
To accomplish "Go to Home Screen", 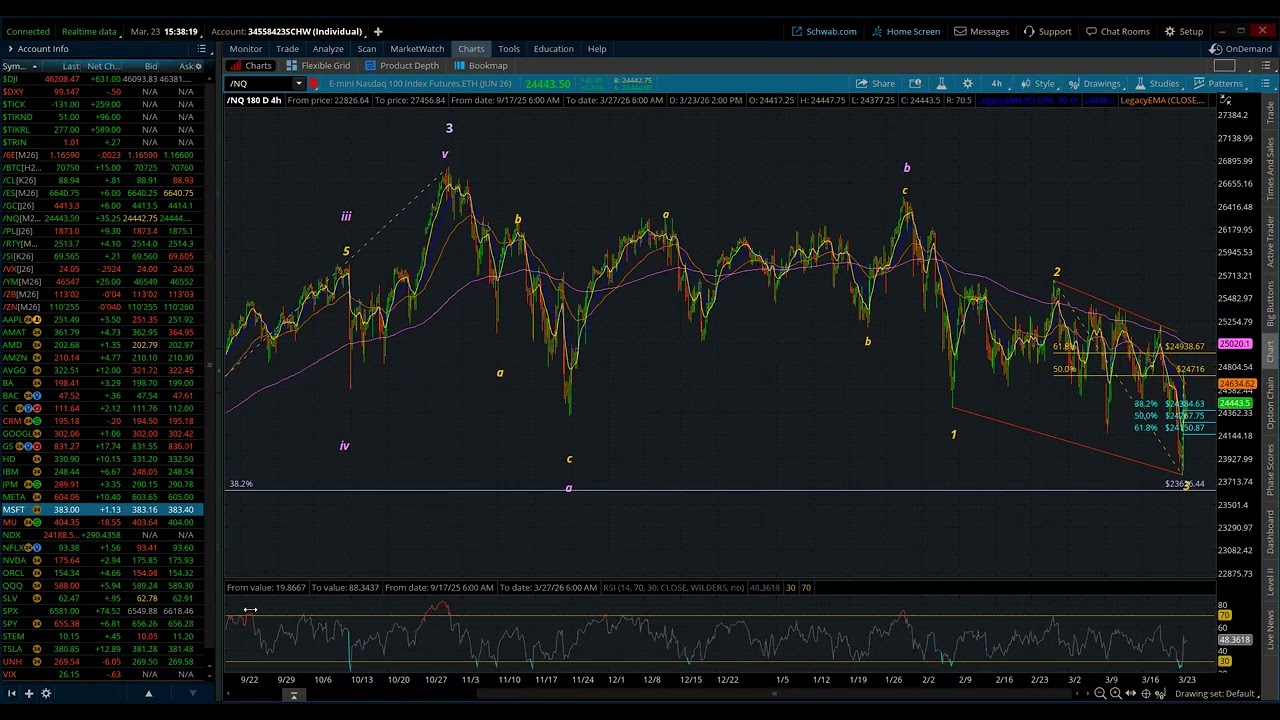I will tap(905, 31).
